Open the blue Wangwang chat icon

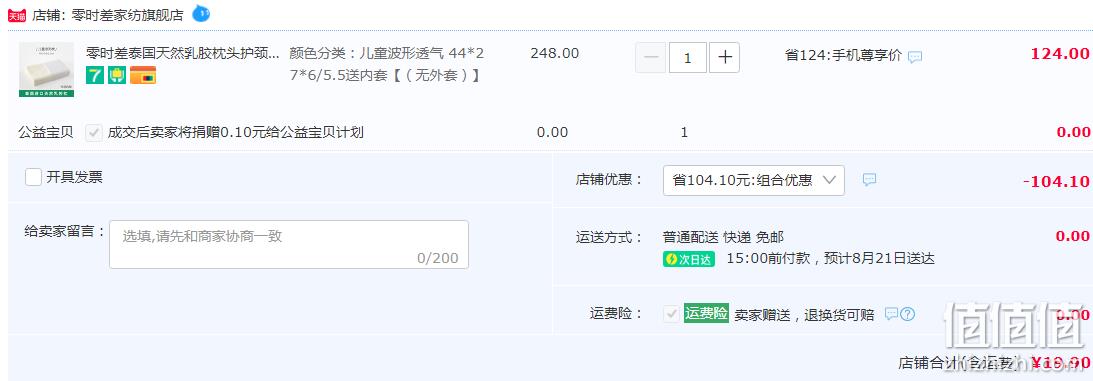click(201, 13)
